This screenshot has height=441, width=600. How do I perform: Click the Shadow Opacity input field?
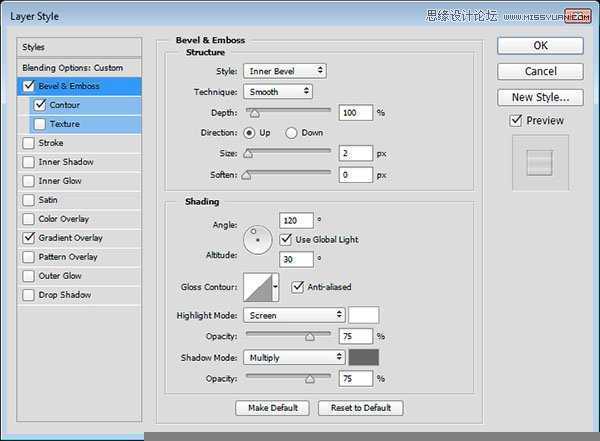355,379
